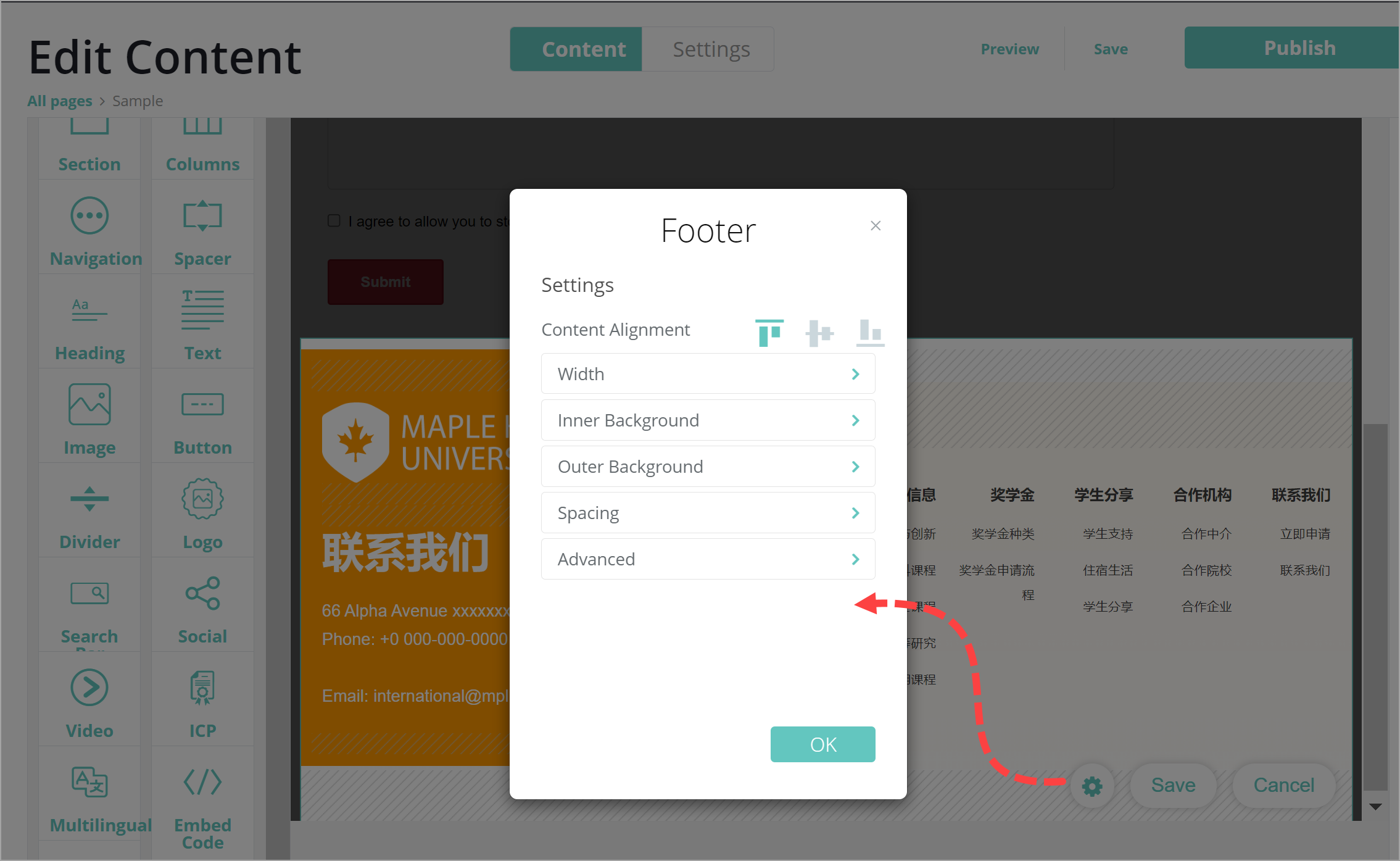Open the Spacing options
The width and height of the screenshot is (1400, 861).
click(708, 513)
